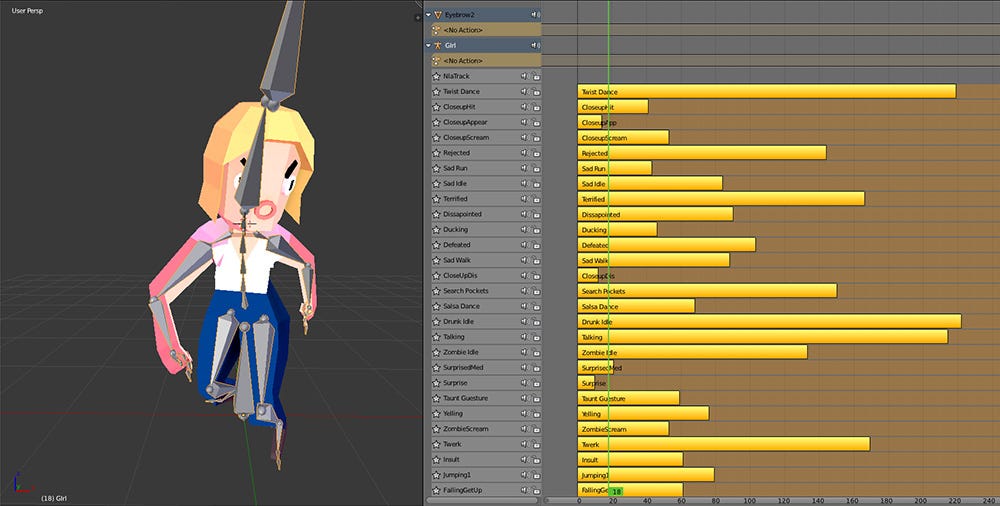Image resolution: width=1000 pixels, height=506 pixels.
Task: Lock the Taunt Guesture track
Action: [x=536, y=398]
